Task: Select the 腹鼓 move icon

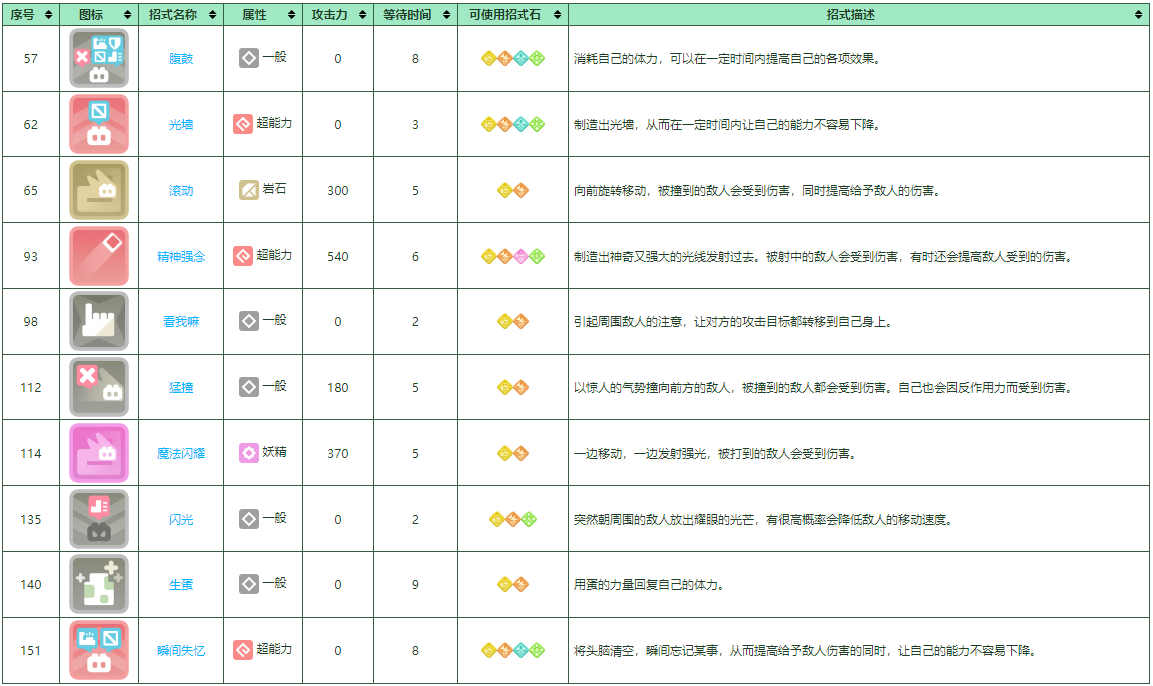Action: tap(98, 59)
